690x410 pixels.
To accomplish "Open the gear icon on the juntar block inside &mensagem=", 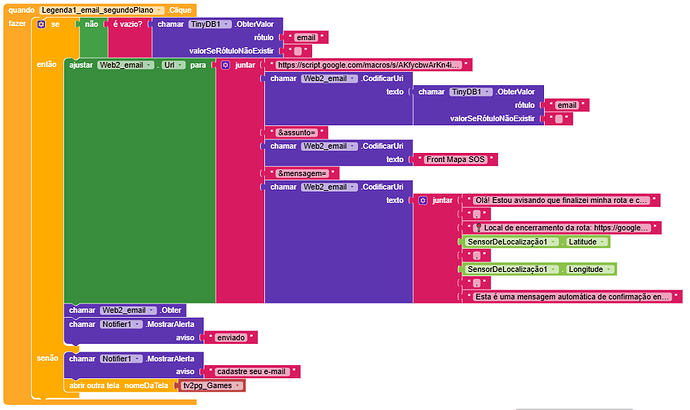I will click(422, 200).
